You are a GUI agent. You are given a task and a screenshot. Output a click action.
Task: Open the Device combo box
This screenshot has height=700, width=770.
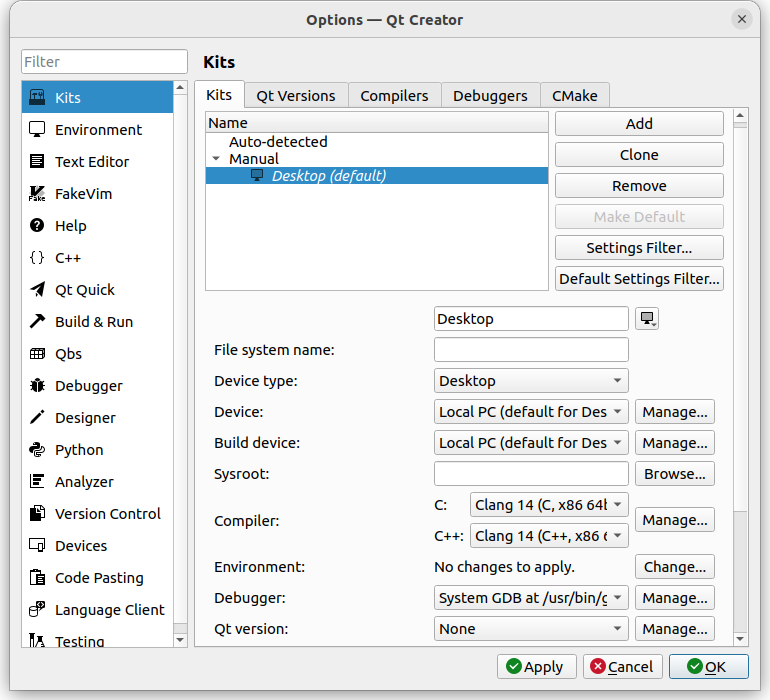coord(531,412)
